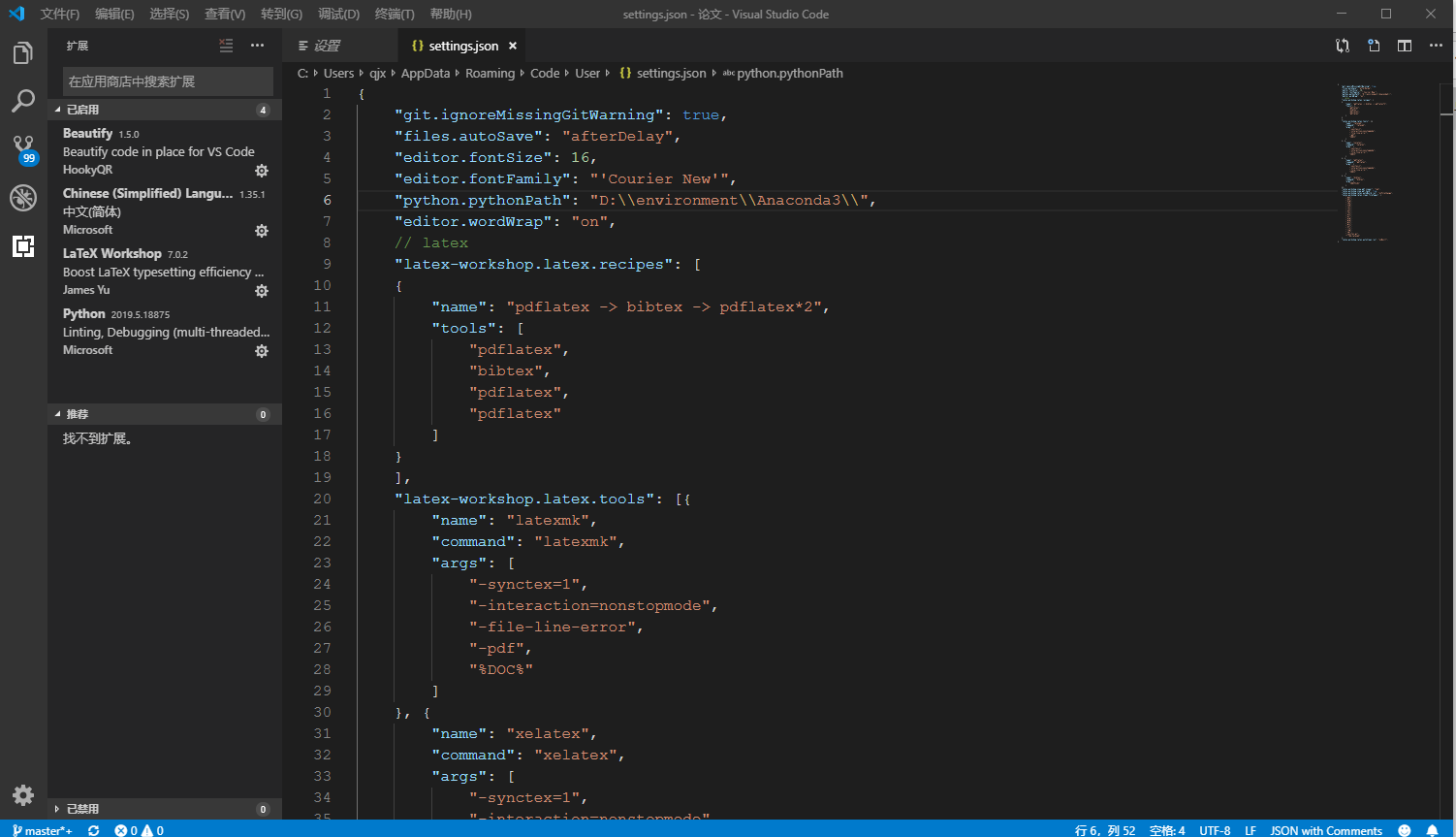Open the 终端(T) menu
This screenshot has height=837, width=1456.
coord(395,14)
